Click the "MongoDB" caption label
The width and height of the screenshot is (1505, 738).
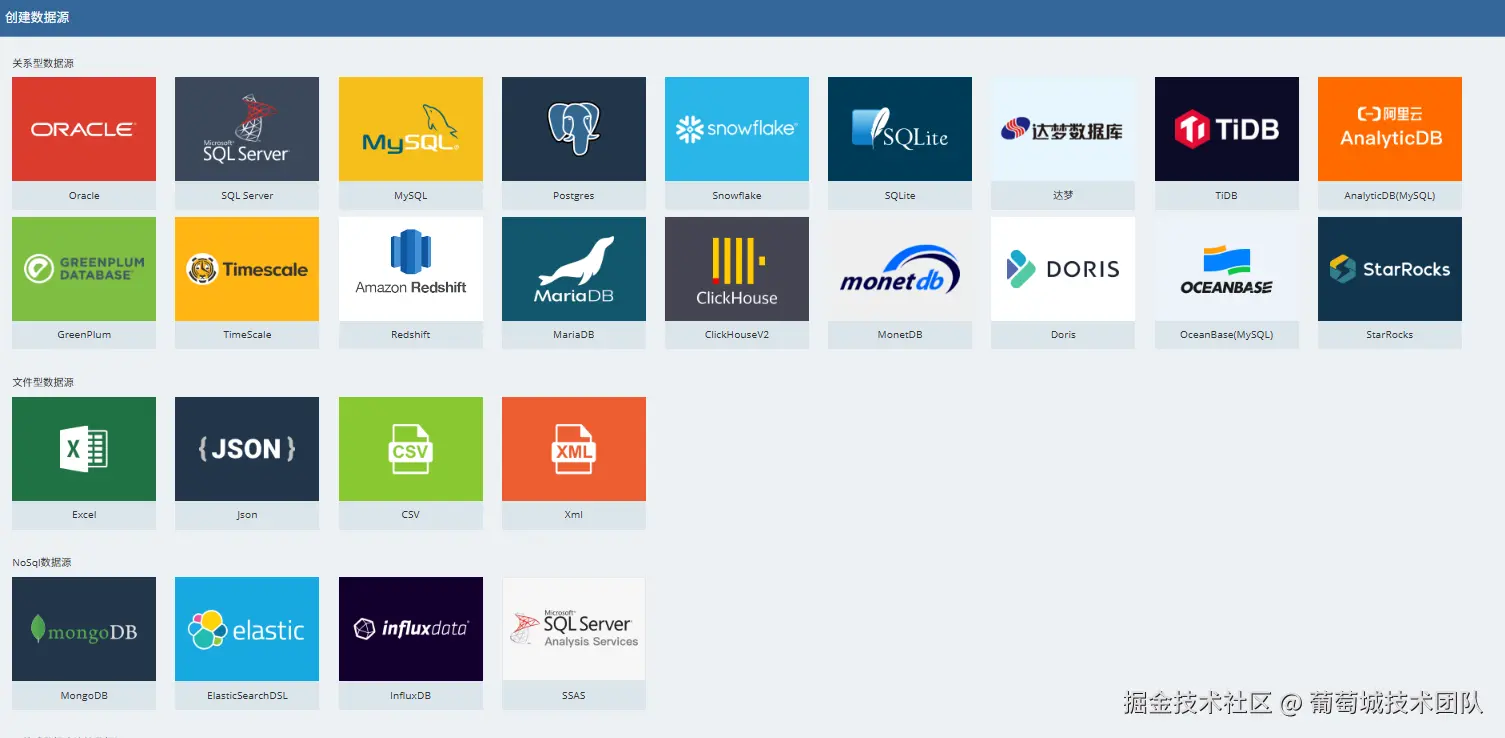pyautogui.click(x=84, y=696)
